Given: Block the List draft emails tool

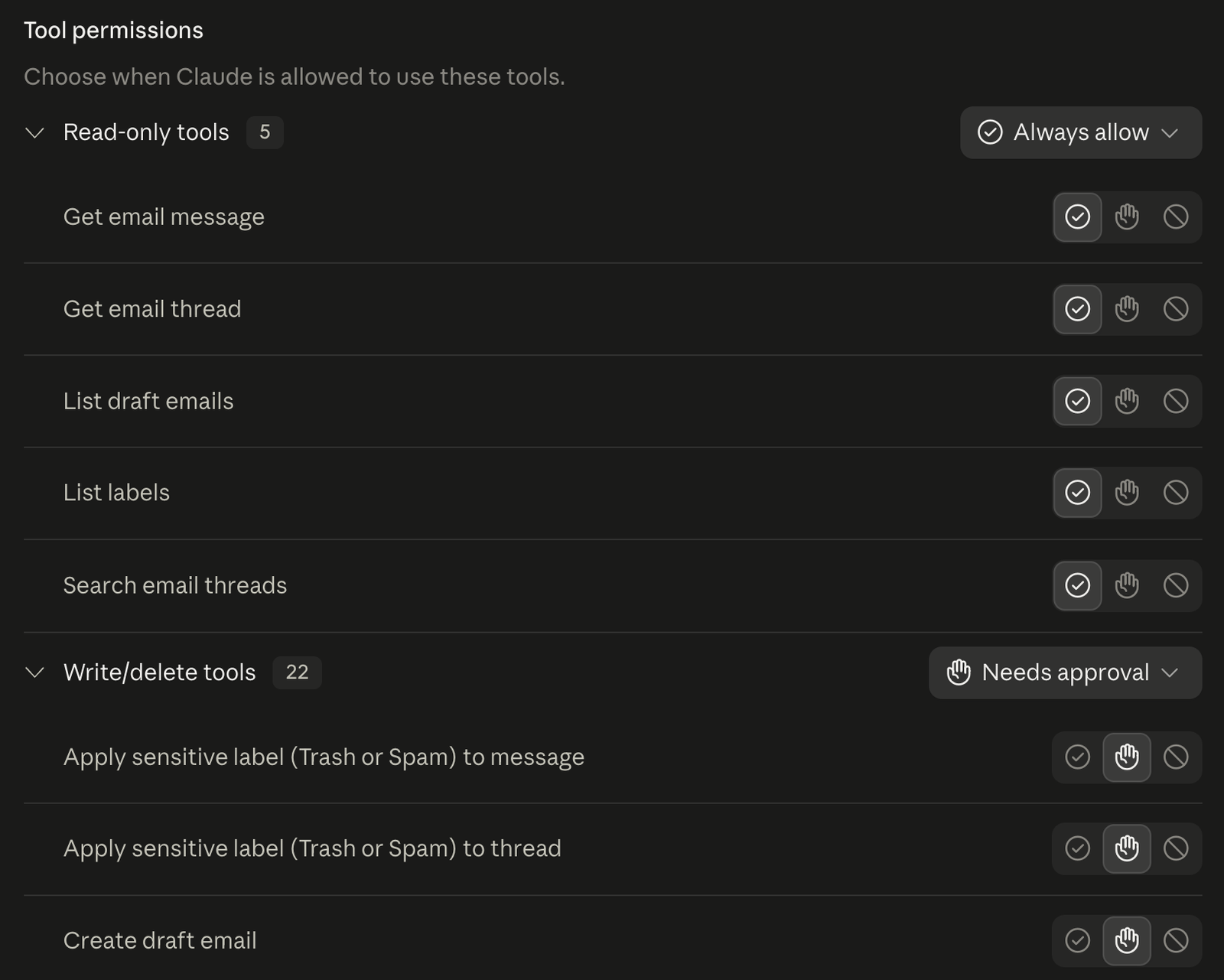Looking at the screenshot, I should click(x=1176, y=401).
